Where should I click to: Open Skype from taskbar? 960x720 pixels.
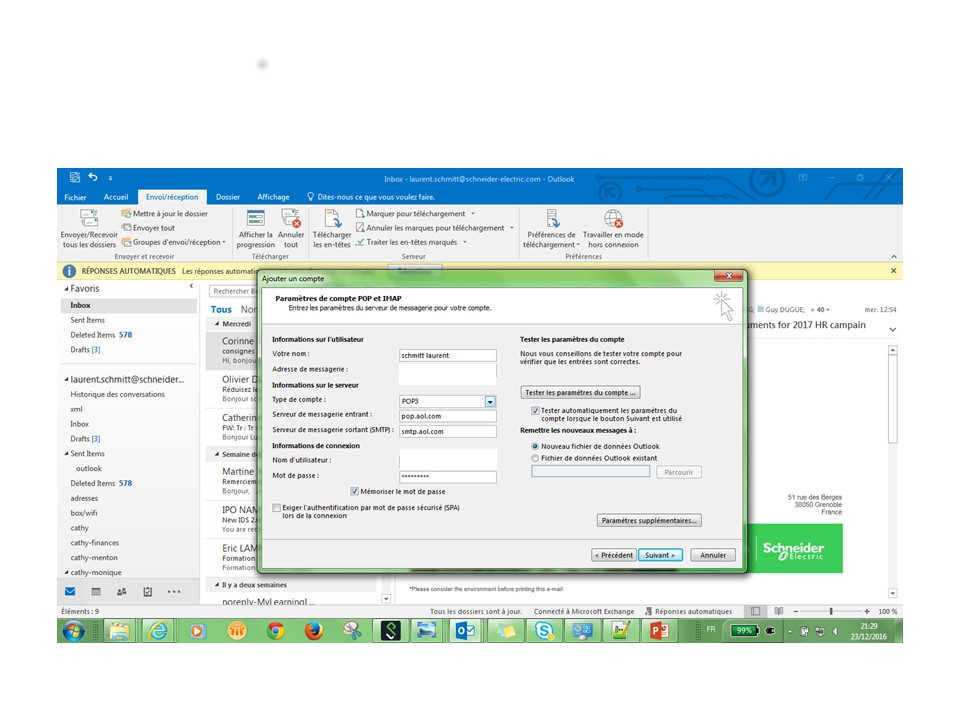[544, 631]
